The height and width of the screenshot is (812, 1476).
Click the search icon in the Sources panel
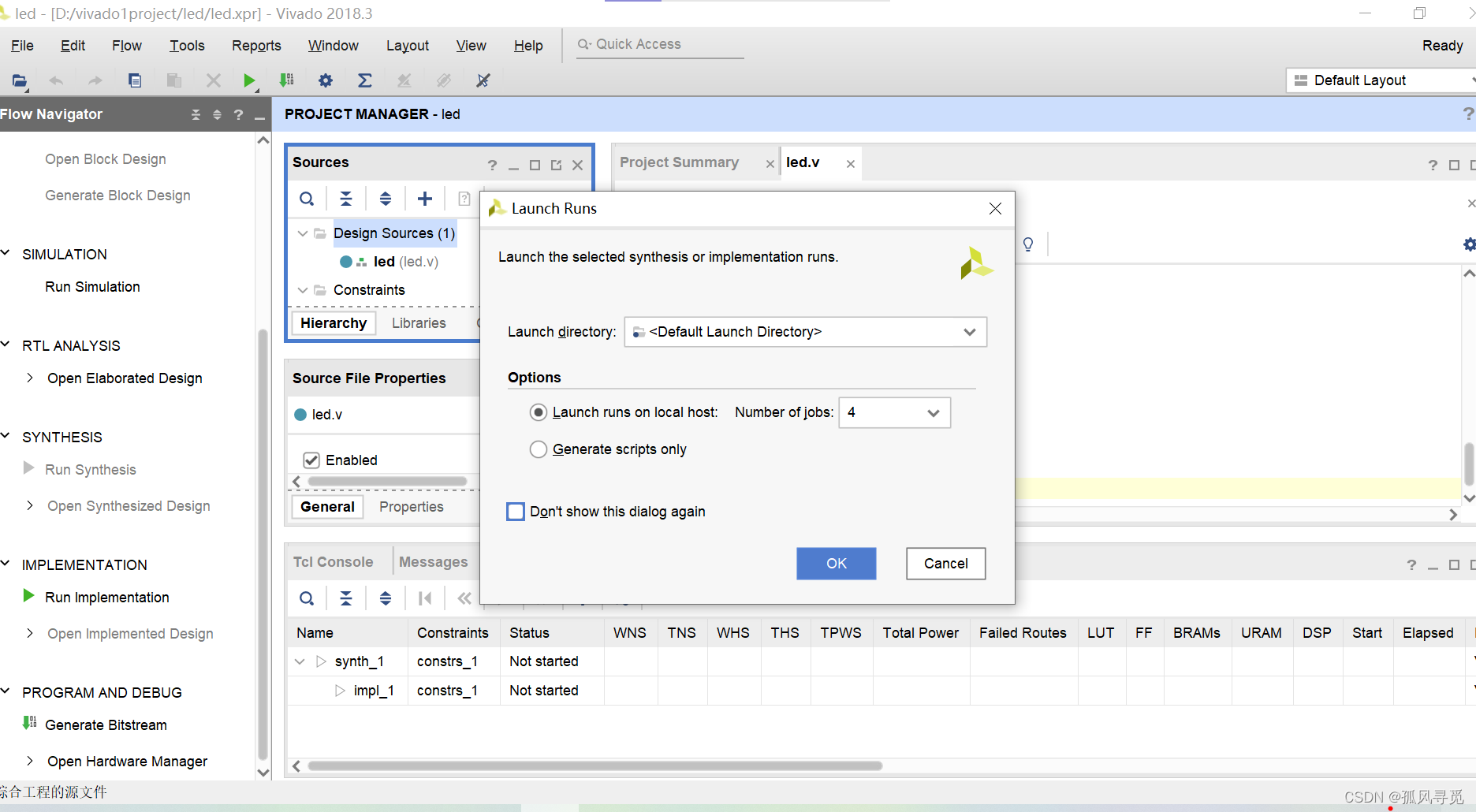(307, 199)
